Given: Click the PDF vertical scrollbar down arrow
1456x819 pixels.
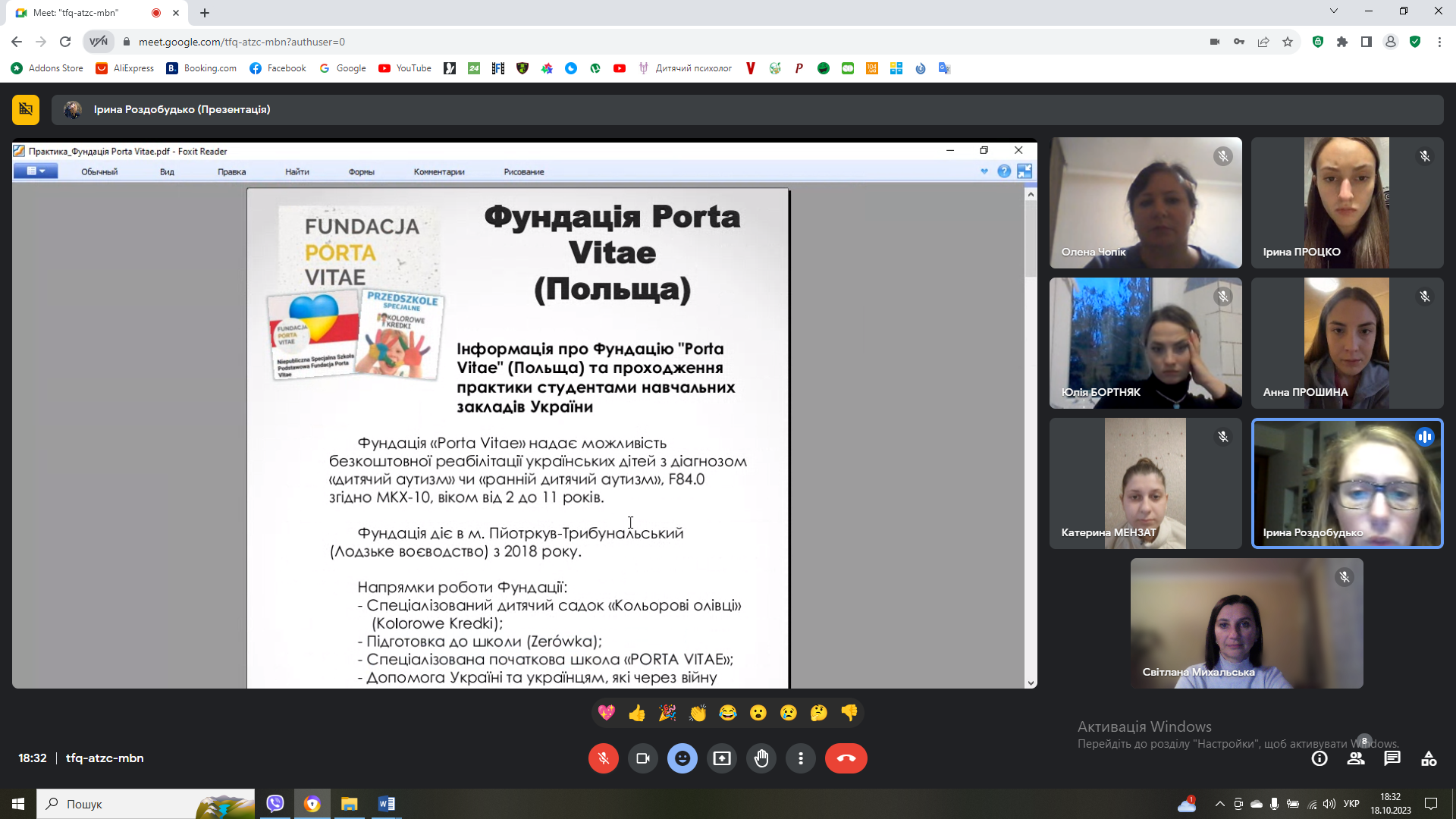Looking at the screenshot, I should (1031, 682).
